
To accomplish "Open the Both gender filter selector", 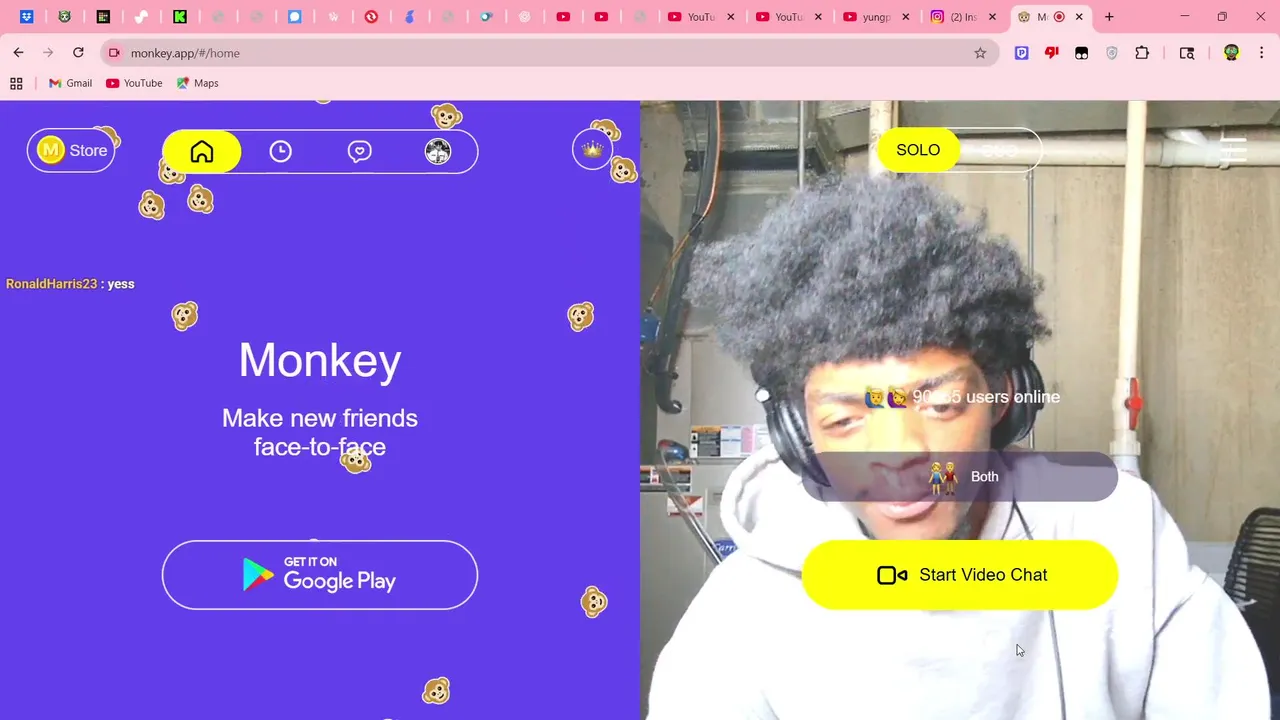I will point(960,477).
